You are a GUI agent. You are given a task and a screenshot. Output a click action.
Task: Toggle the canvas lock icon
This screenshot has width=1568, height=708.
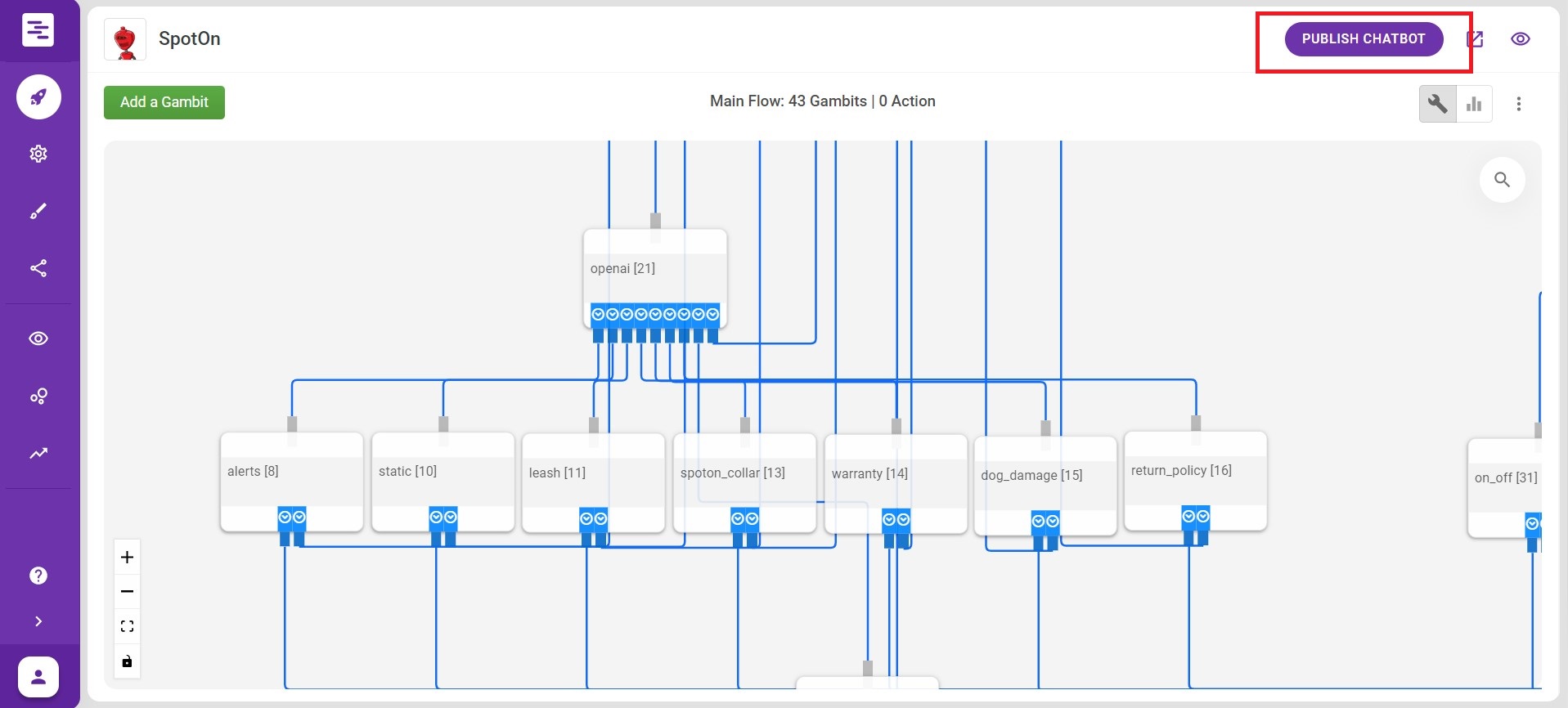[x=127, y=661]
